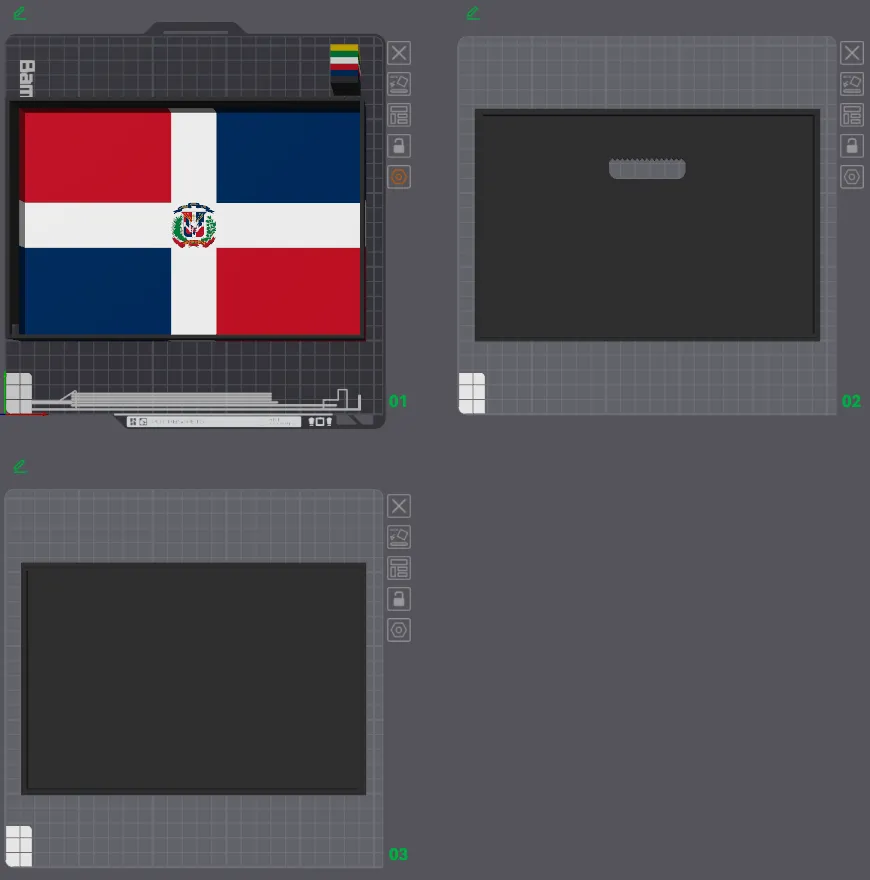This screenshot has height=880, width=870.
Task: Remove plate 03 with its X icon
Action: point(399,506)
